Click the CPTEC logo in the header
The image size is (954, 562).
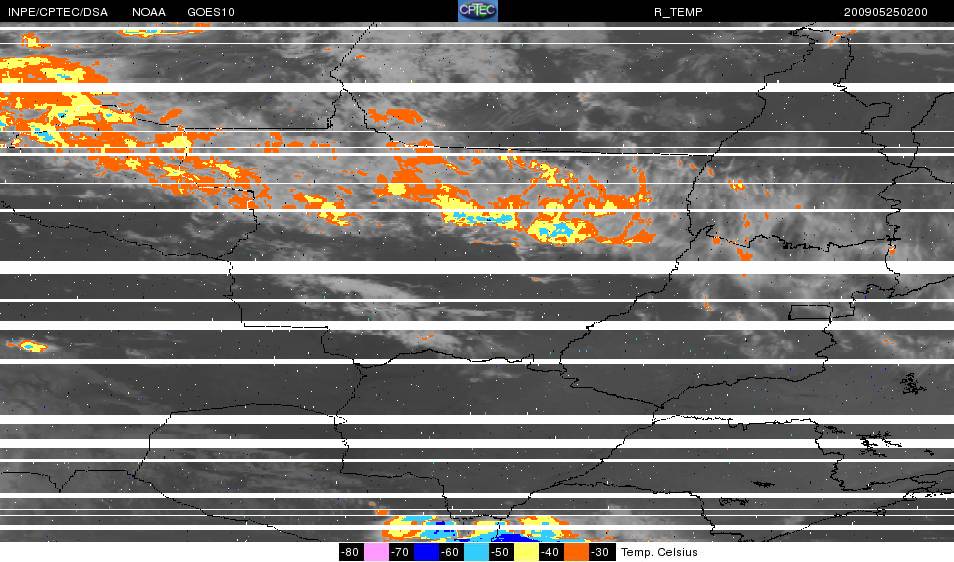tap(478, 11)
